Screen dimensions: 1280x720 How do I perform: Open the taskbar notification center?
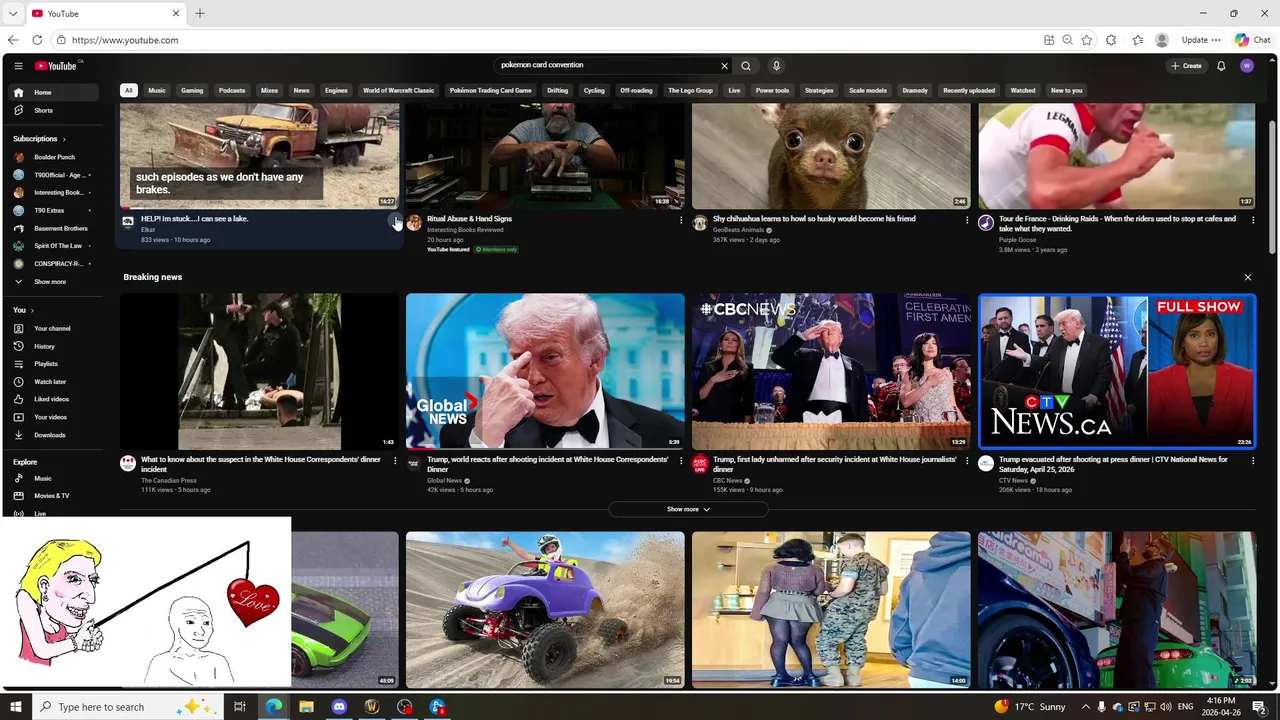click(1259, 707)
